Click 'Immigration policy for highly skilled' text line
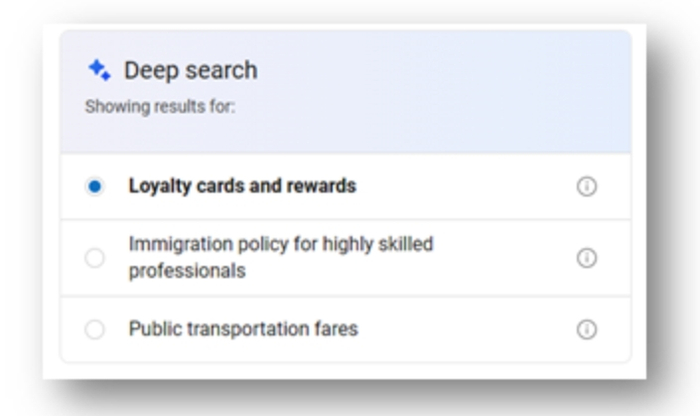Viewport: 700px width, 416px height. (280, 244)
